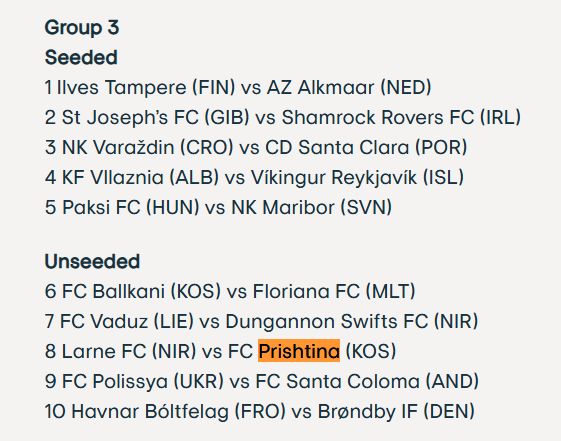Select the KF Vllaznia vs Víkingur Reykjavík line
Viewport: 561px width, 441px height.
[254, 178]
